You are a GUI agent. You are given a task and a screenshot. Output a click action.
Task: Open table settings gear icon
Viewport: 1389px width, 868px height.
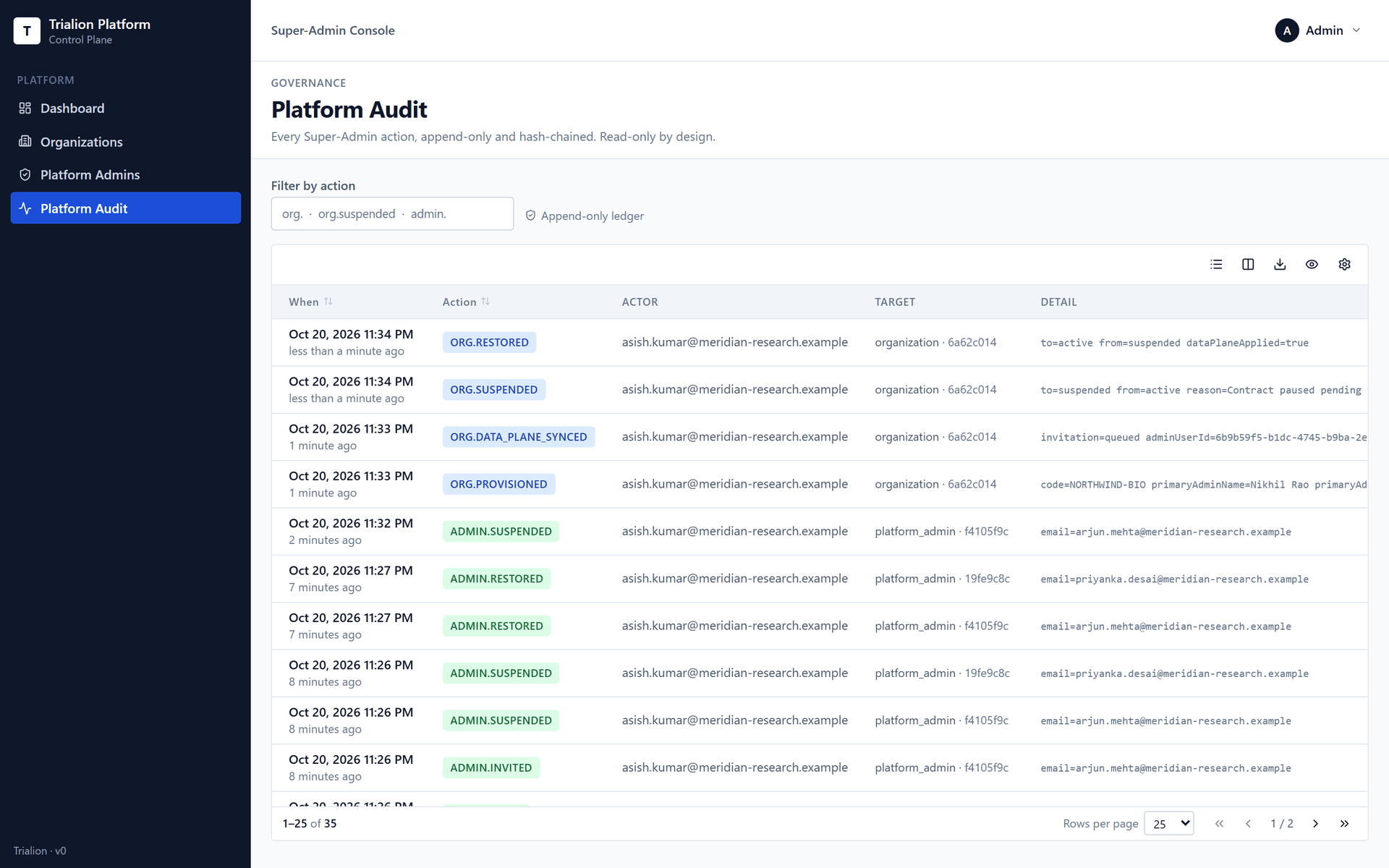tap(1344, 265)
